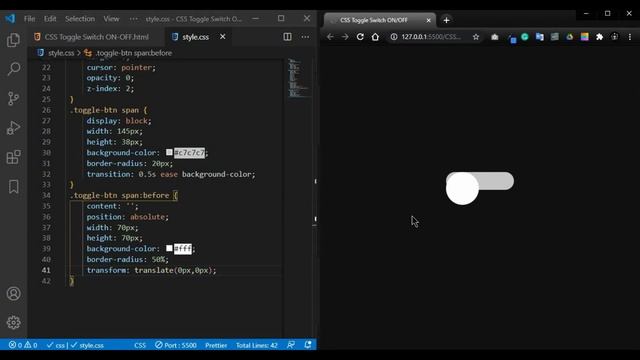Click Prettier in the status bar
Image resolution: width=640 pixels, height=360 pixels.
pyautogui.click(x=216, y=345)
